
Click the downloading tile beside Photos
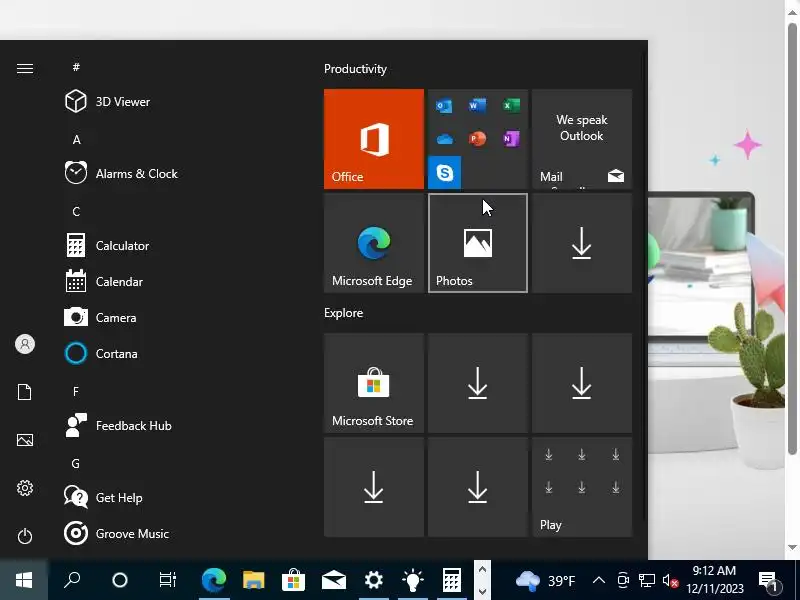[x=582, y=243]
